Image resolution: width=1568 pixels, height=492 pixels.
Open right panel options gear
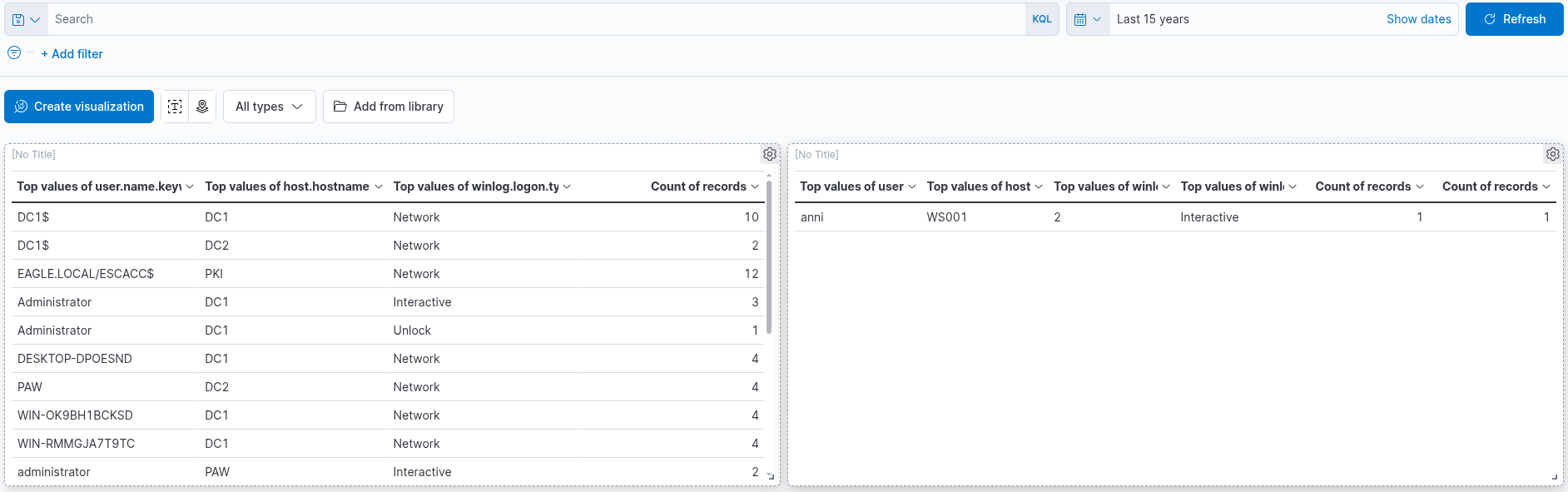(x=1553, y=154)
